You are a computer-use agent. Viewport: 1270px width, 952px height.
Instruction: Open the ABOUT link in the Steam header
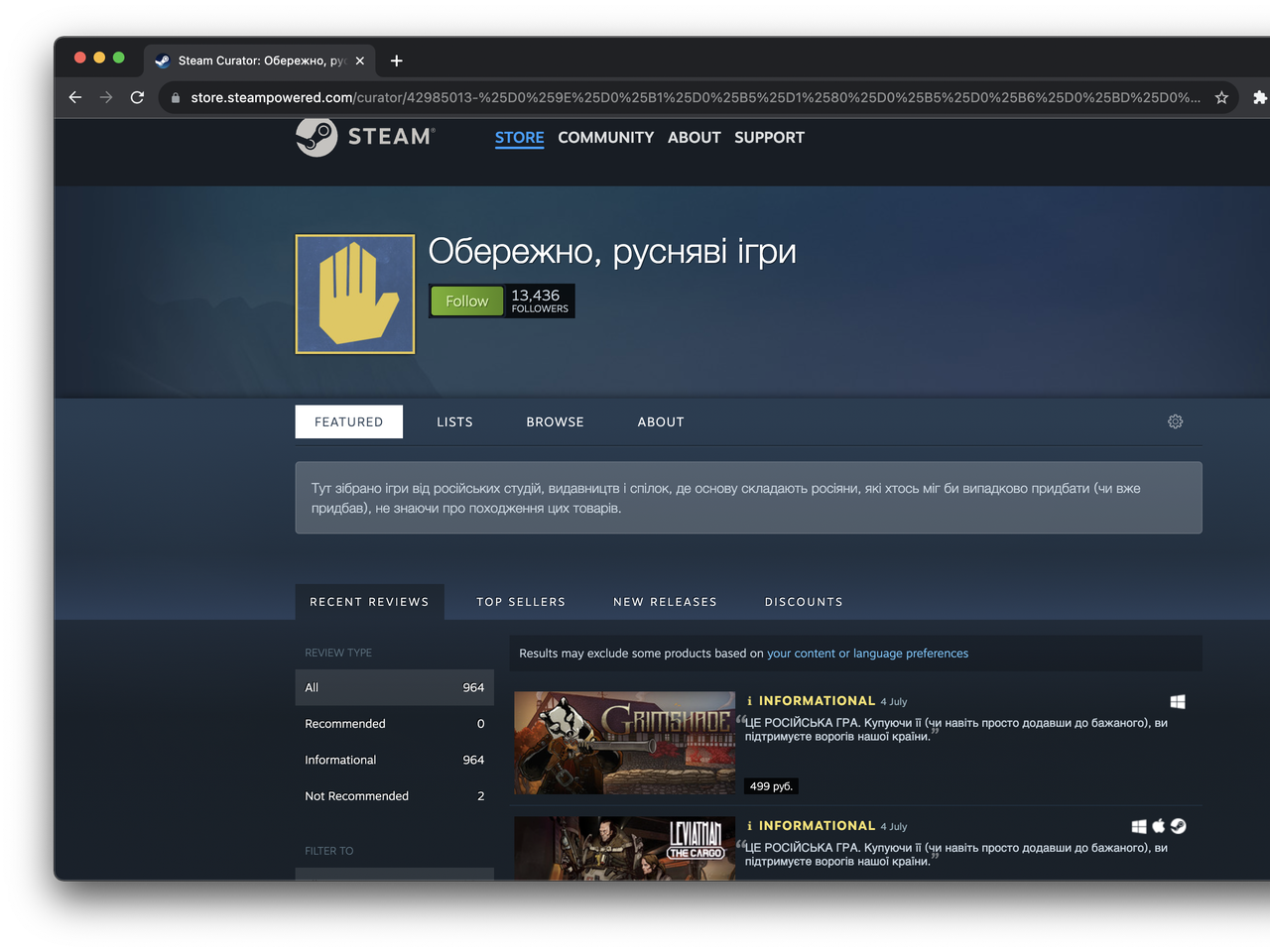coord(694,138)
